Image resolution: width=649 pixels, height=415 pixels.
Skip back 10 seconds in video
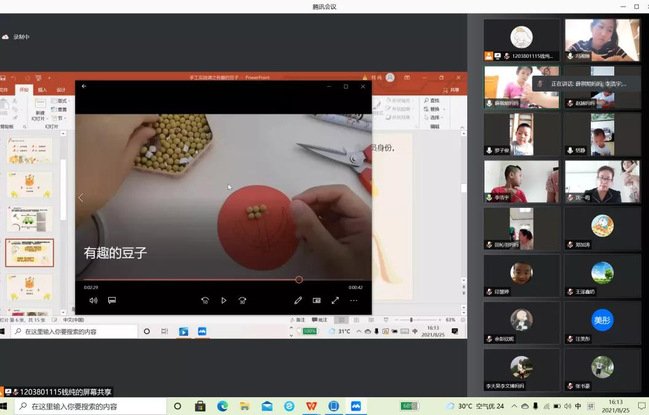tap(204, 300)
